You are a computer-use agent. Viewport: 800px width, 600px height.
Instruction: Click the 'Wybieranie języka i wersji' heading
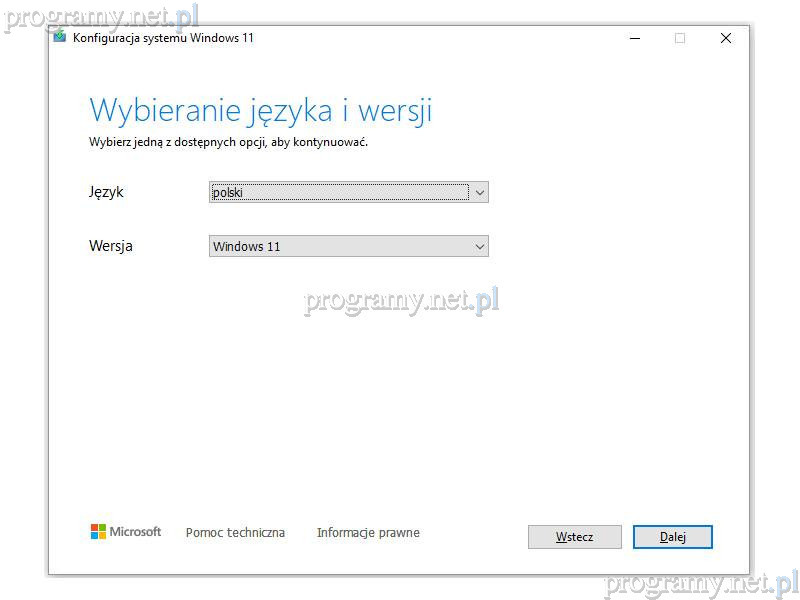click(x=260, y=110)
